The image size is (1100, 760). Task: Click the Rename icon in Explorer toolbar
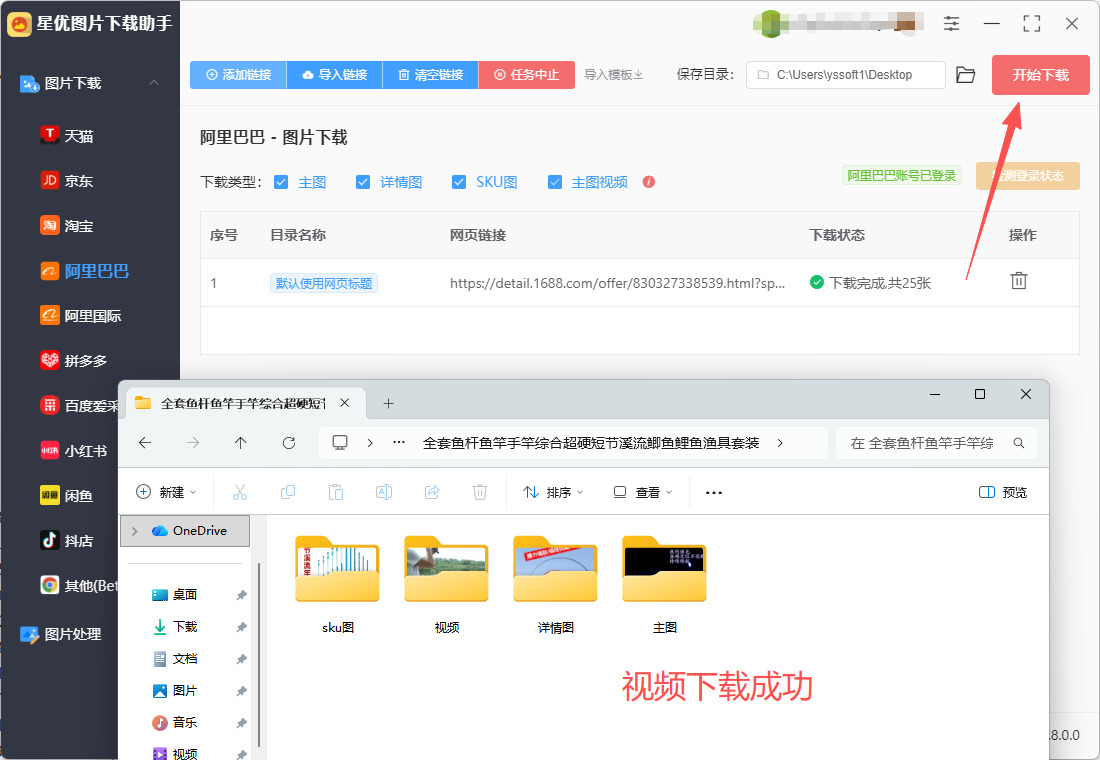[x=384, y=492]
